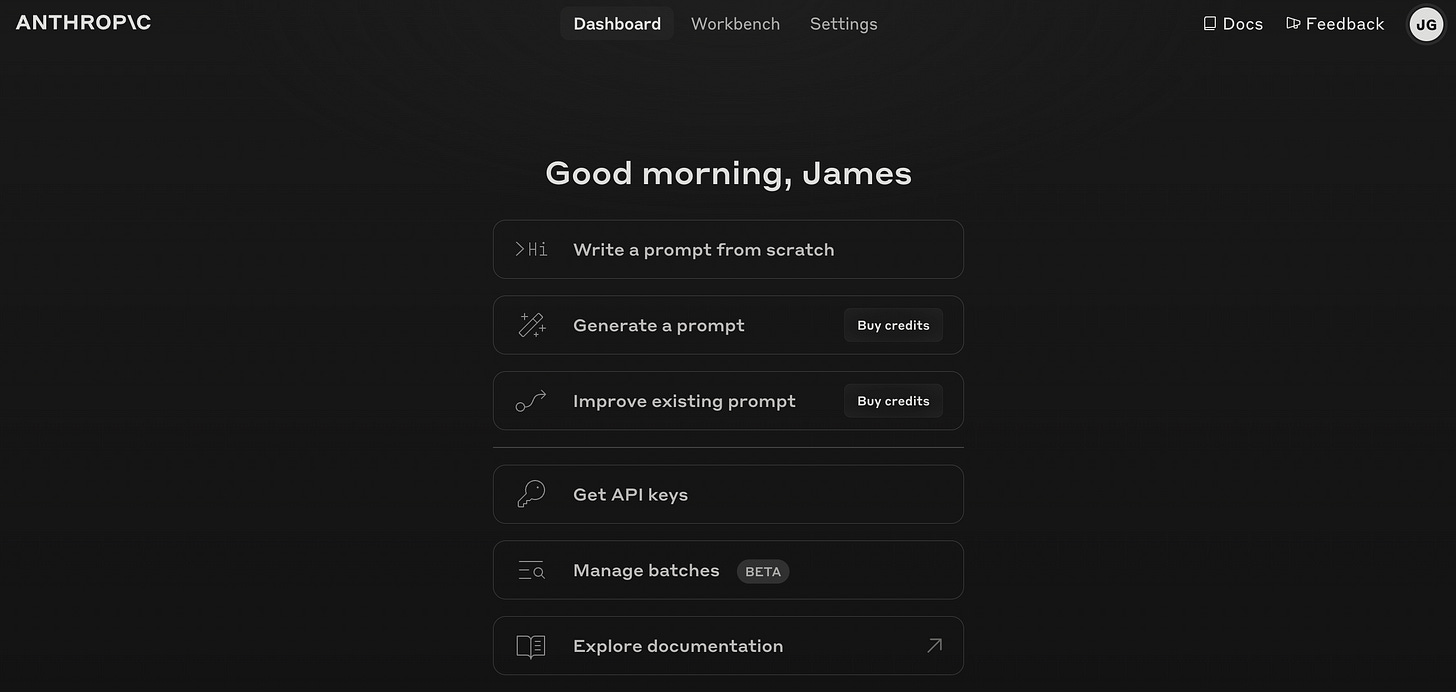Open Manage batches
Image resolution: width=1456 pixels, height=692 pixels.
click(x=728, y=570)
